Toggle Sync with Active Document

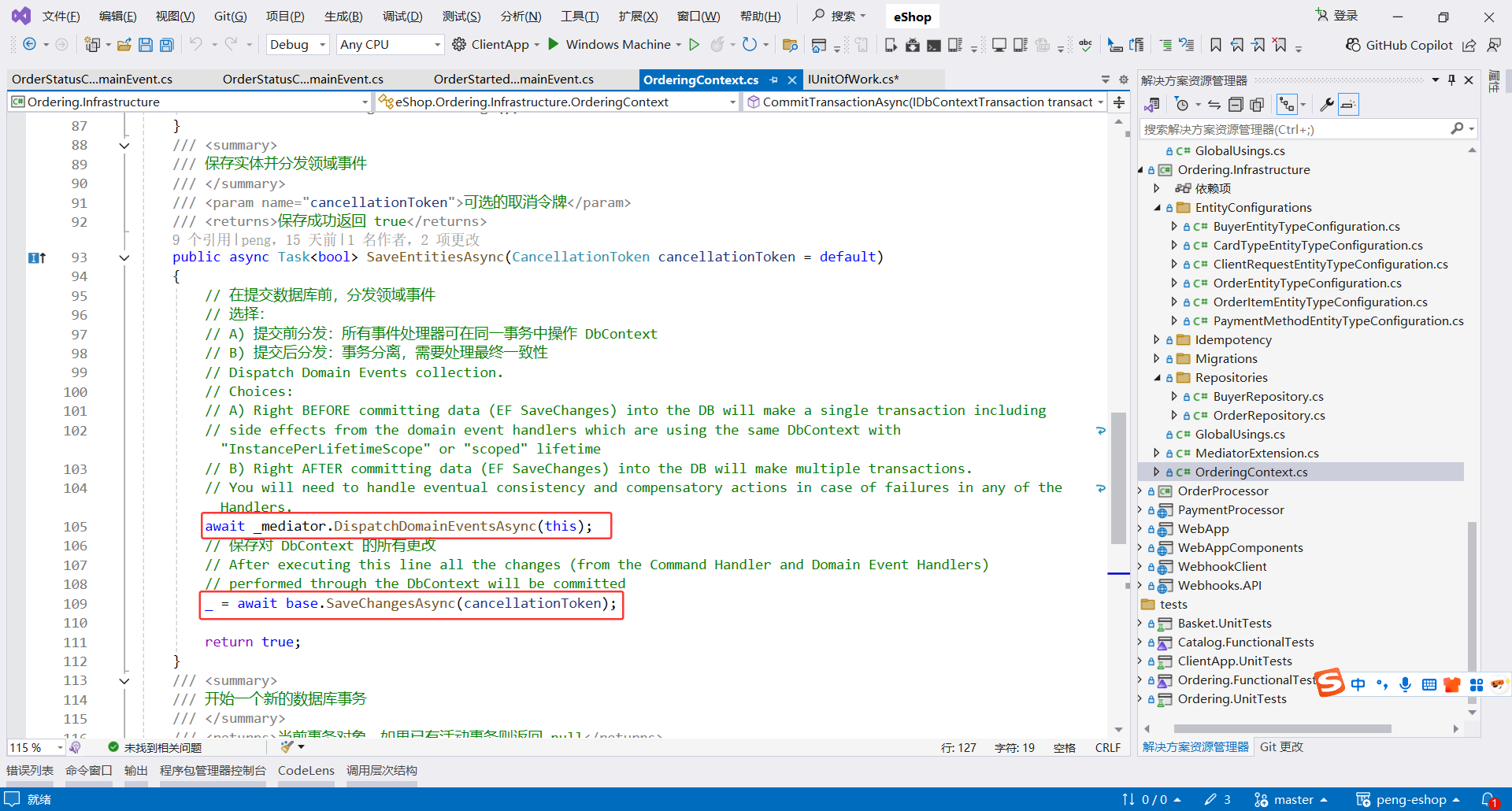click(1214, 105)
